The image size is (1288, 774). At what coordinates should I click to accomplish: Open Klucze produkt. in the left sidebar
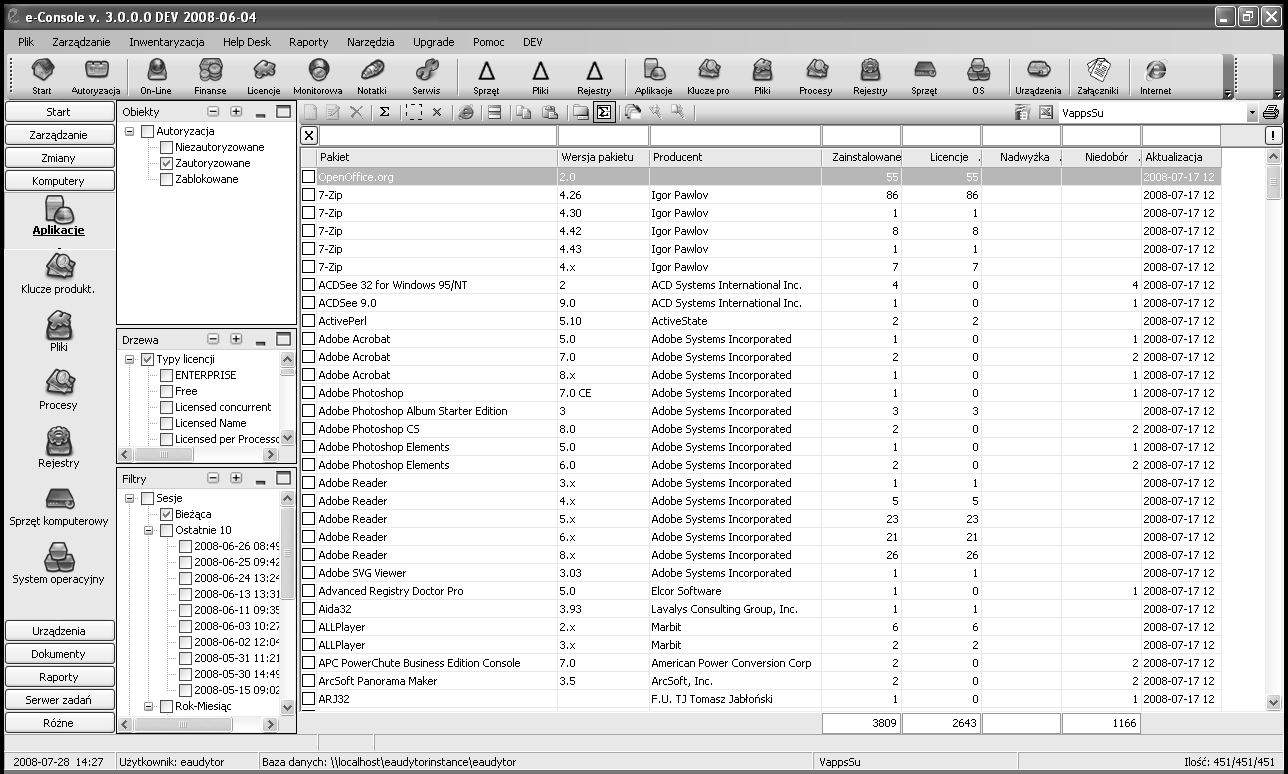[58, 273]
